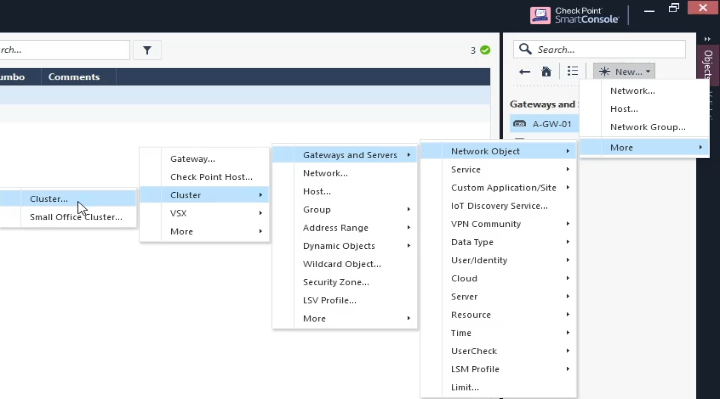720x399 pixels.
Task: Open Dynamic Objects submenu
Action: (x=344, y=246)
